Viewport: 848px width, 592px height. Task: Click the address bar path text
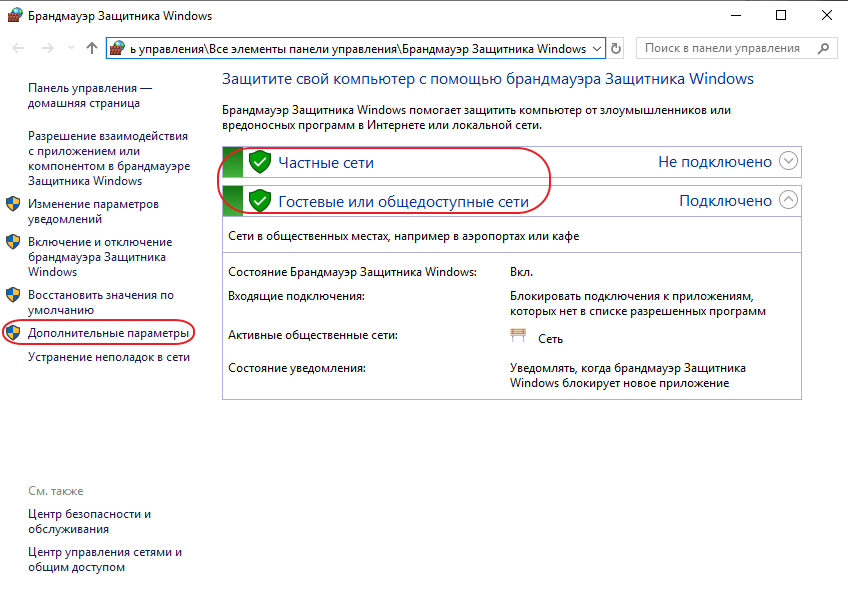pyautogui.click(x=357, y=49)
